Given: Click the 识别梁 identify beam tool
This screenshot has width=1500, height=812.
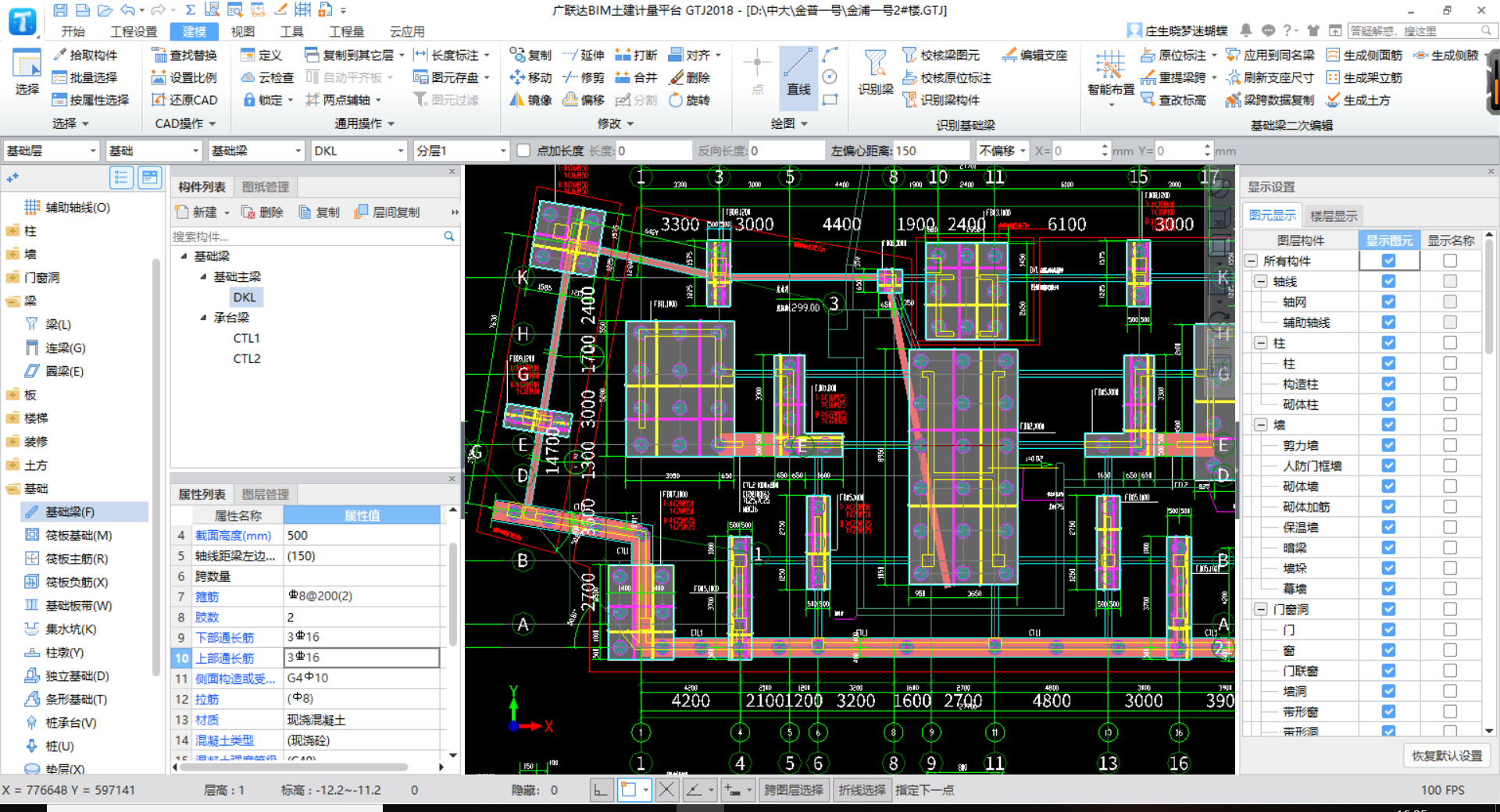Looking at the screenshot, I should pyautogui.click(x=876, y=72).
